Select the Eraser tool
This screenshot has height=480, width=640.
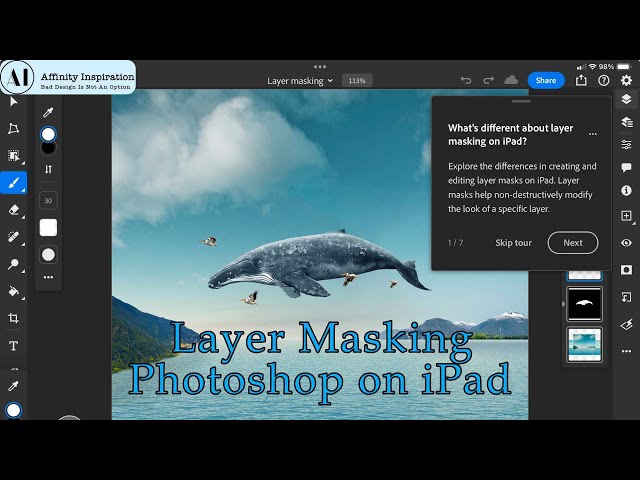click(x=13, y=210)
